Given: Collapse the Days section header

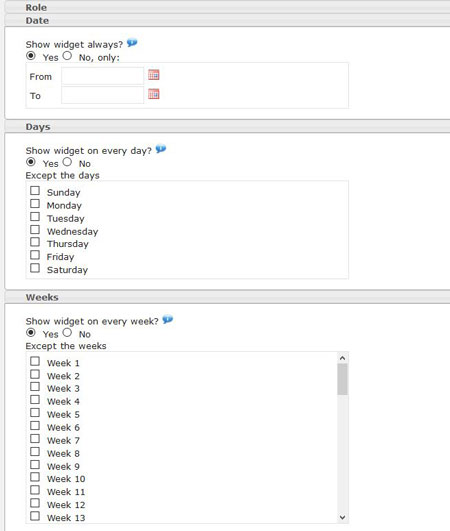Looking at the screenshot, I should (x=227, y=127).
